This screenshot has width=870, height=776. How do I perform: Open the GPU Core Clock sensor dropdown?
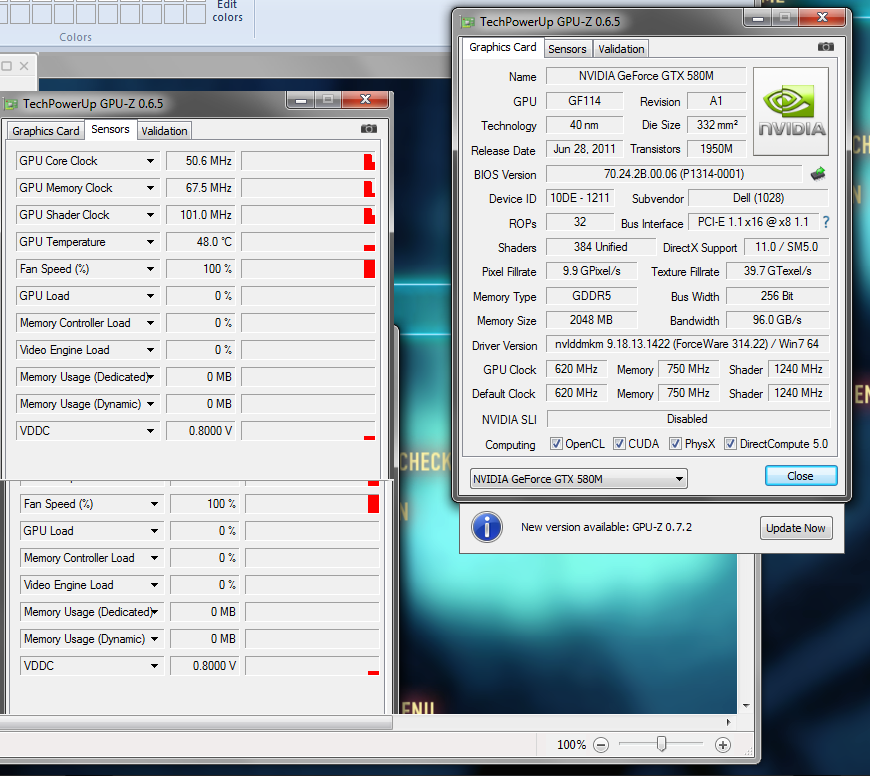pos(150,161)
